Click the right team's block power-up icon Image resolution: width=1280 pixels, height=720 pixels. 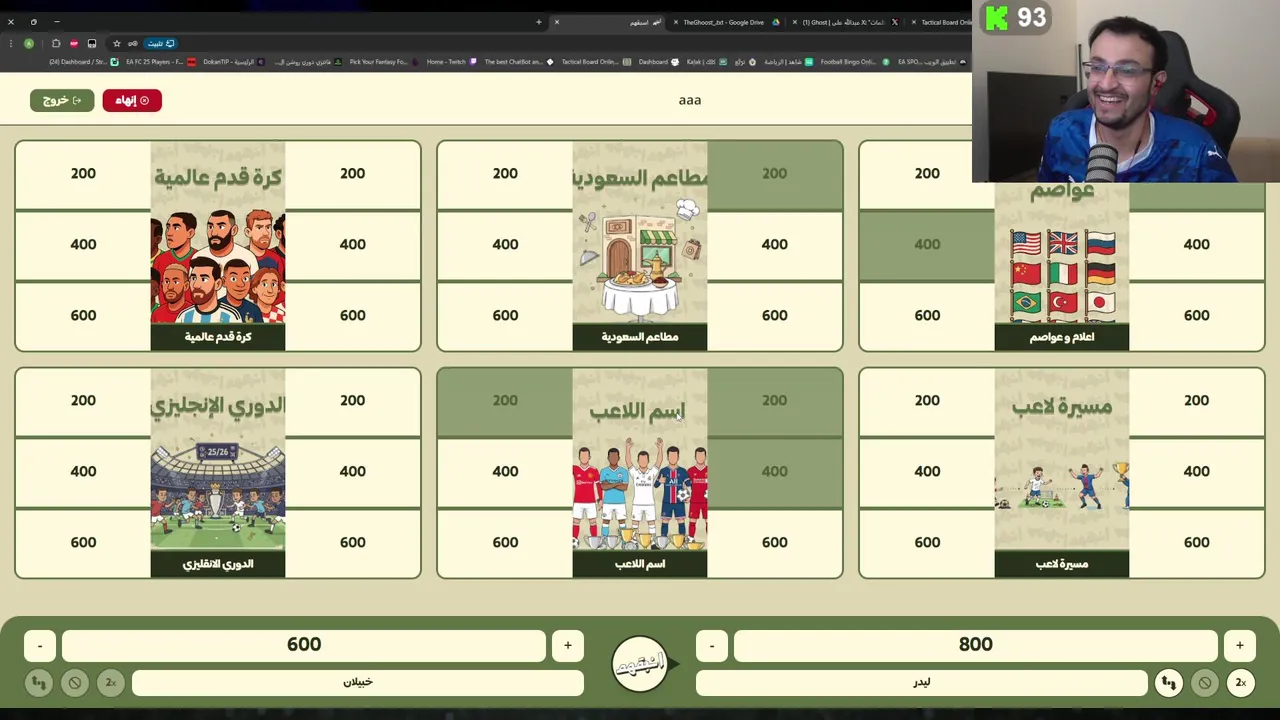click(1204, 683)
